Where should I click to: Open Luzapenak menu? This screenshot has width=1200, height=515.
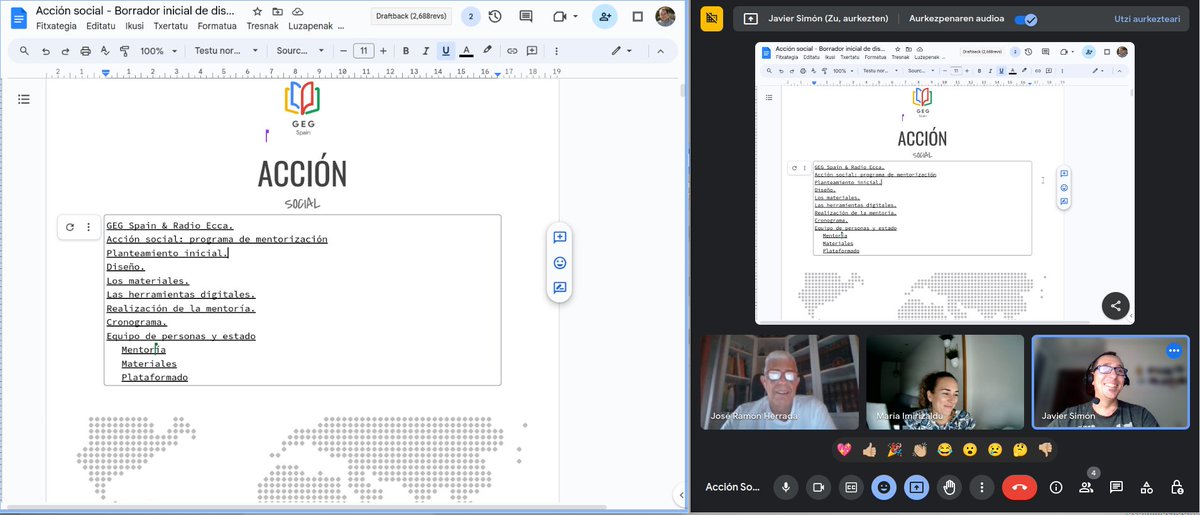314,27
